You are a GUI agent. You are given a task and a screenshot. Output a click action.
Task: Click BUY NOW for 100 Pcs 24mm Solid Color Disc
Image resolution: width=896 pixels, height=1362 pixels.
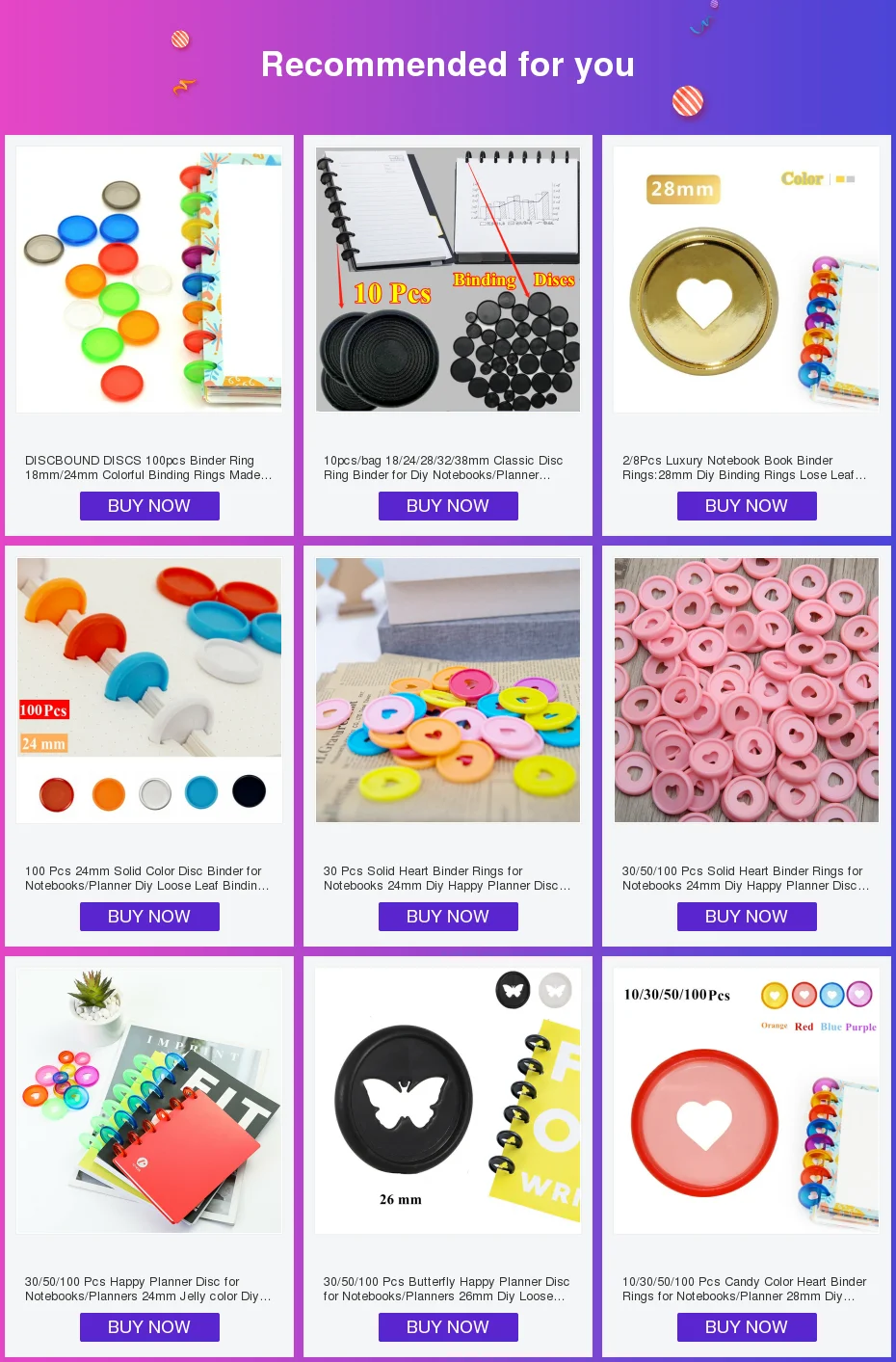coord(149,917)
